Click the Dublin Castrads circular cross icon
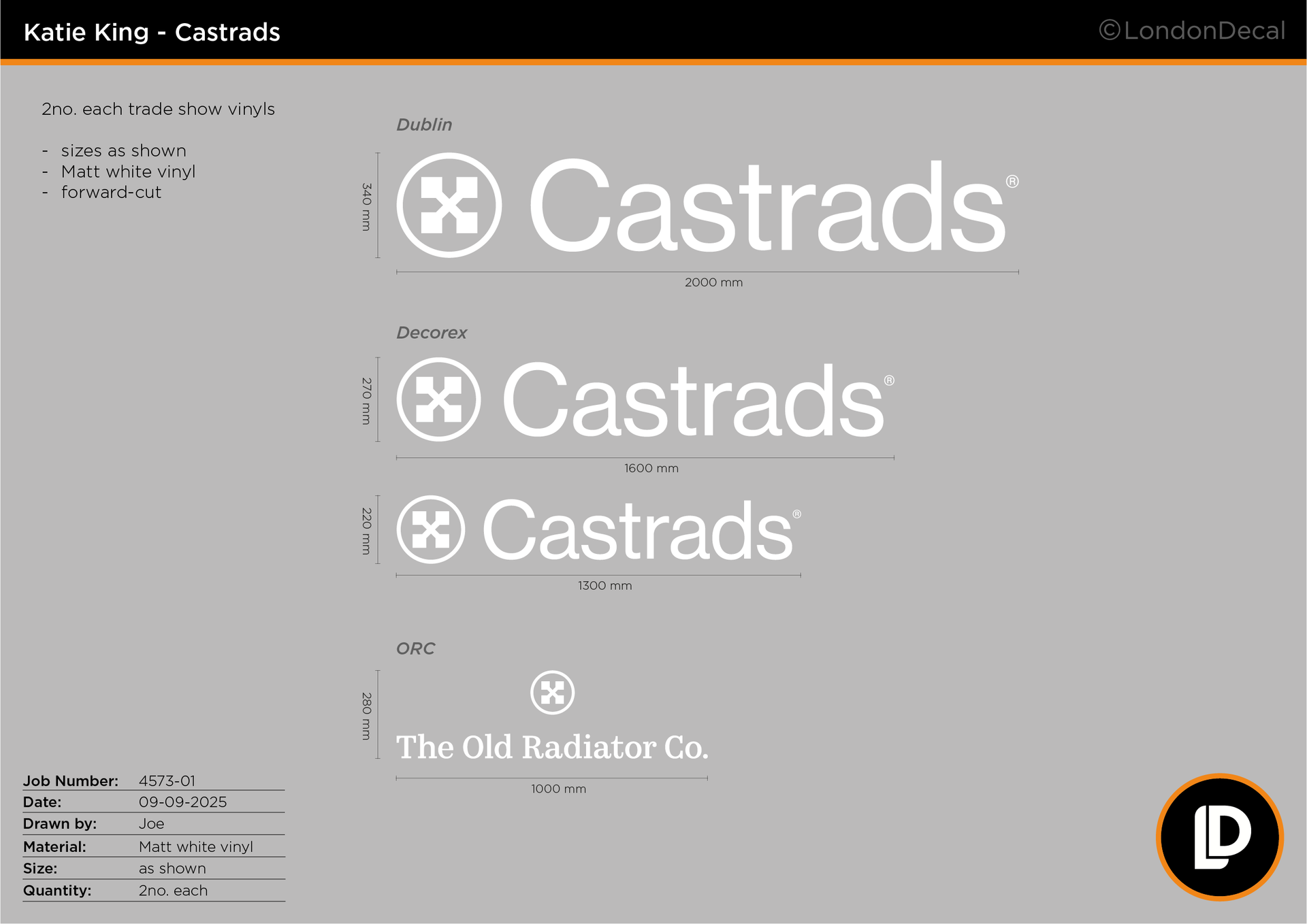1307x924 pixels. coord(449,205)
